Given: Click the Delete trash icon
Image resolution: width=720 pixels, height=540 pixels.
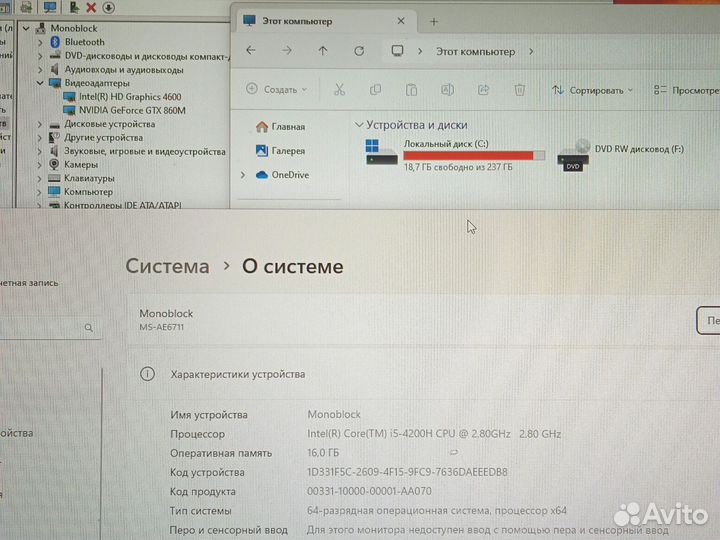Looking at the screenshot, I should click(x=519, y=90).
